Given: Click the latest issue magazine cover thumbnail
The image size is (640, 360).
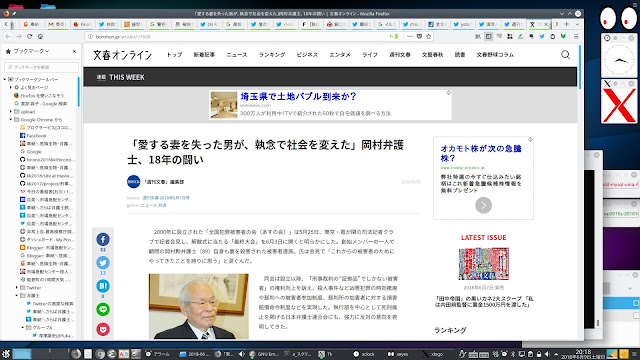Looking at the screenshot, I should point(483,264).
